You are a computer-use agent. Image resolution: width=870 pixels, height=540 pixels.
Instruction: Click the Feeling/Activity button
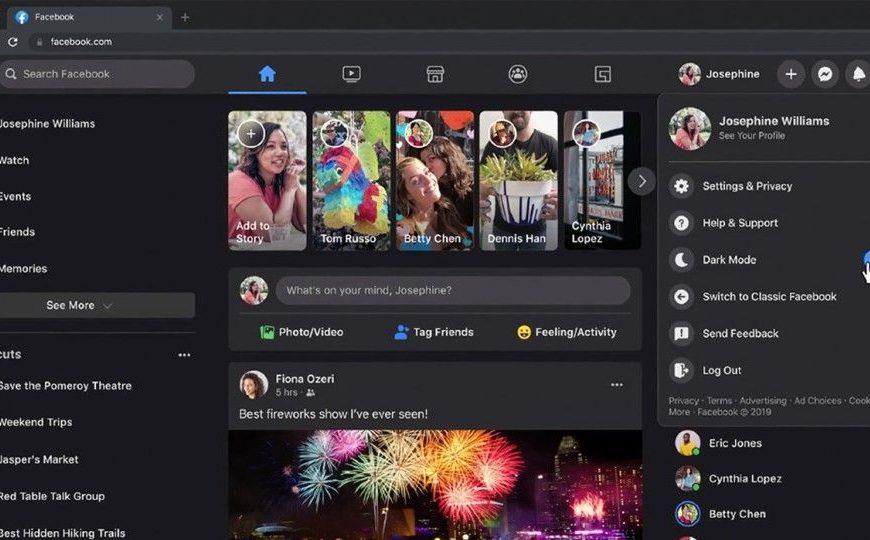pyautogui.click(x=566, y=332)
